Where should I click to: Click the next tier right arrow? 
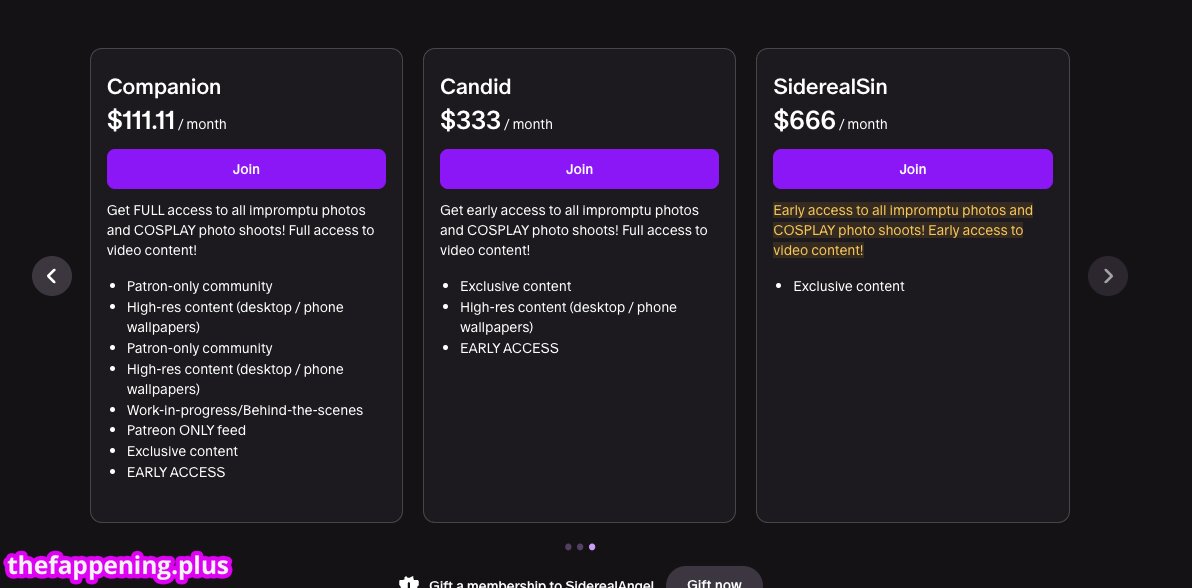[1107, 276]
